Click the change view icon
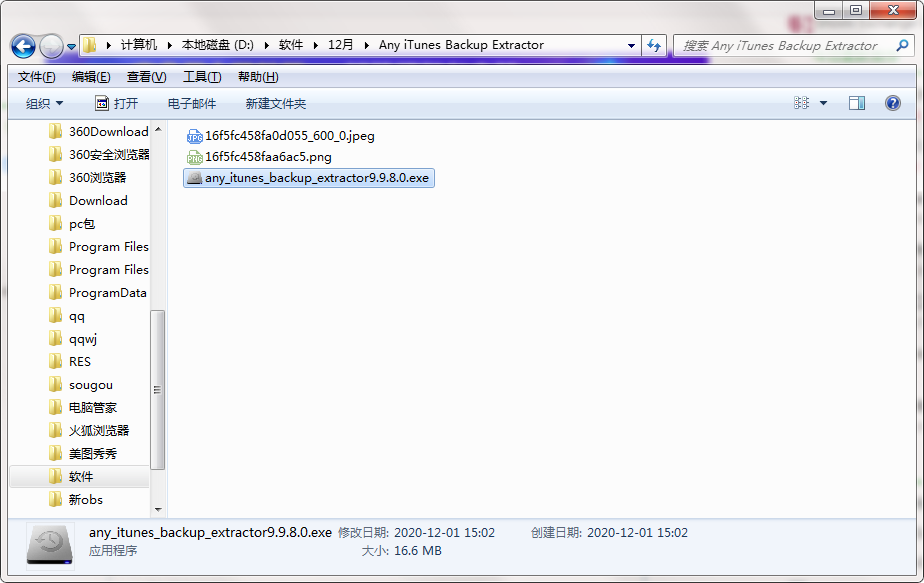 801,103
